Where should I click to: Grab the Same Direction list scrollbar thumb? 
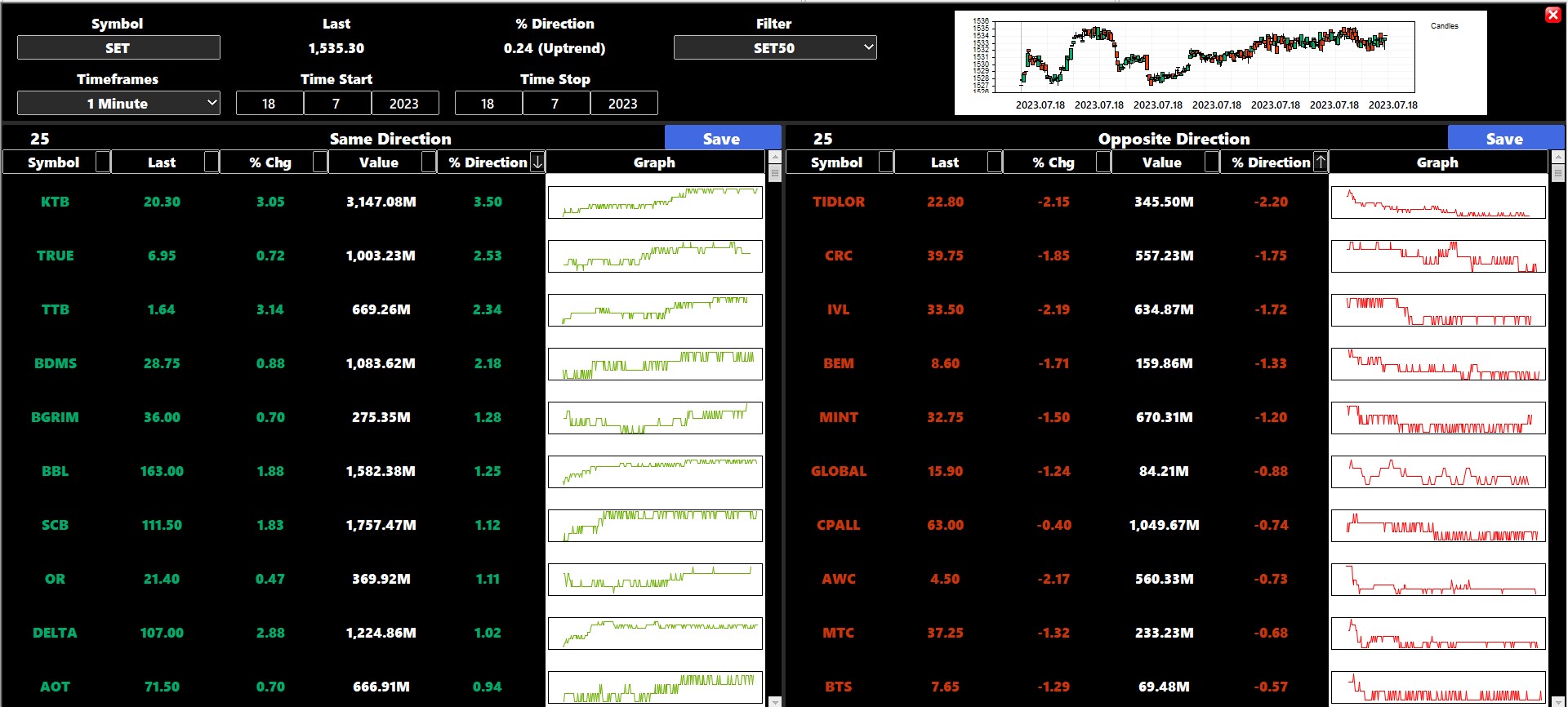click(775, 173)
